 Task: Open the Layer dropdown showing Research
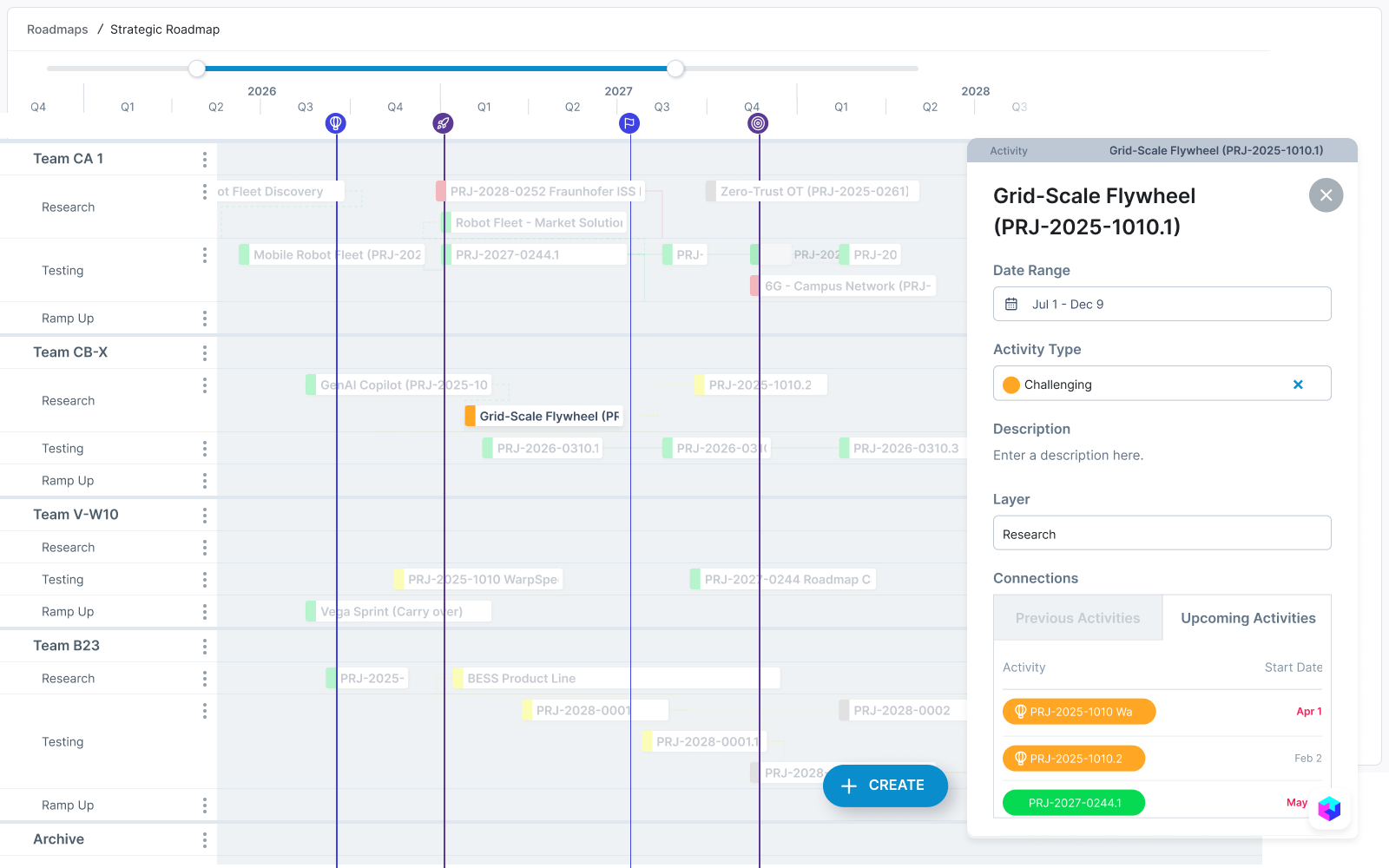tap(1162, 534)
